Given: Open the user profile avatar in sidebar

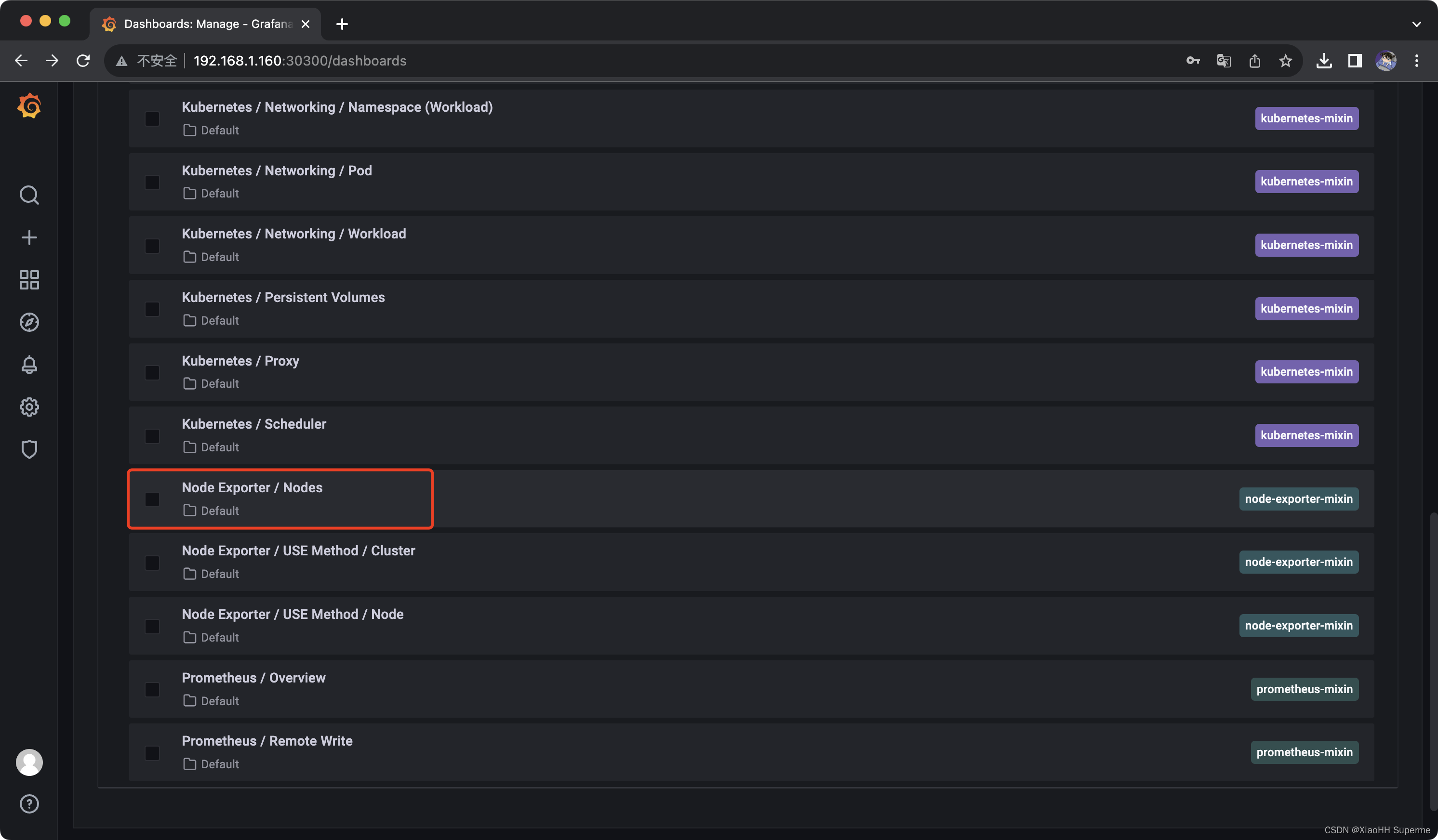Looking at the screenshot, I should 29,762.
